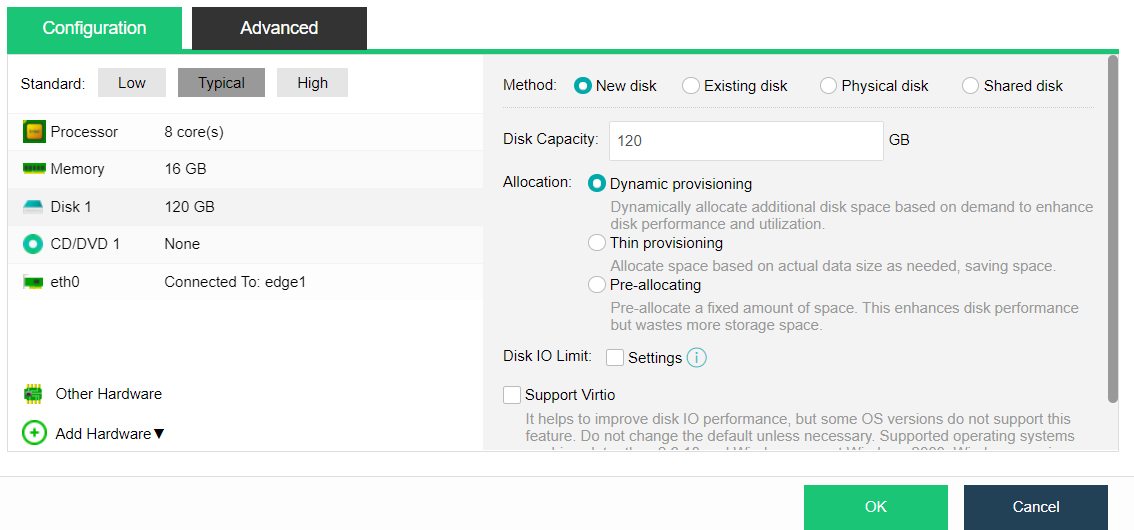Check the Support Virtio checkbox
Image resolution: width=1134 pixels, height=530 pixels.
[512, 395]
